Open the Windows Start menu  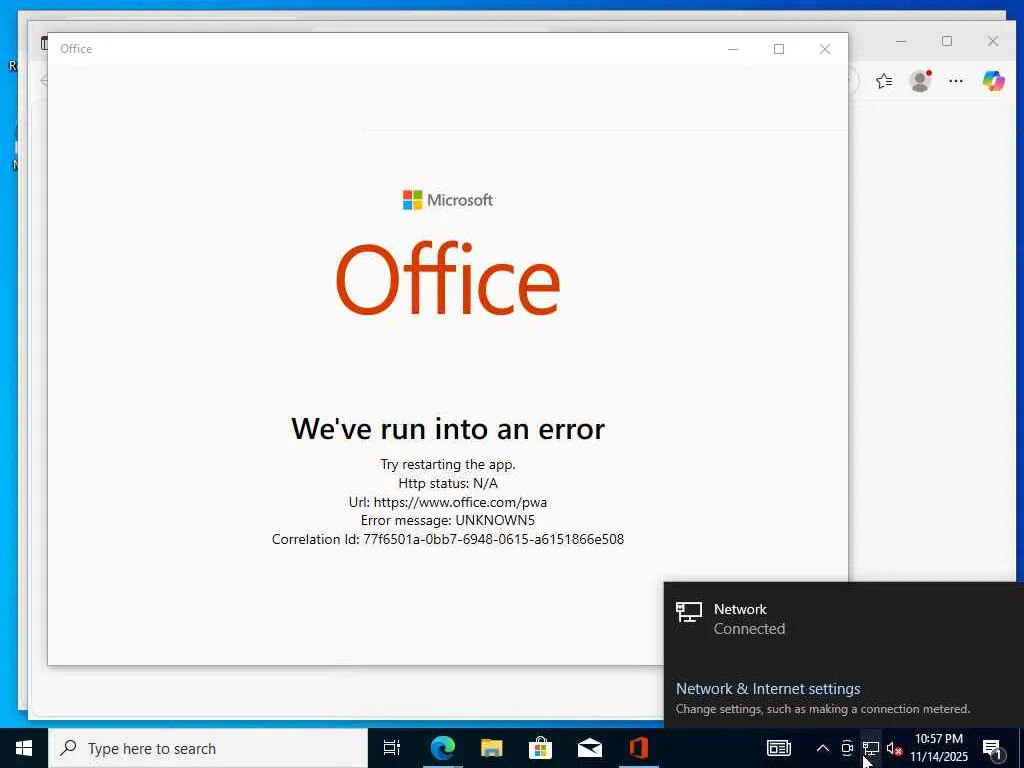coord(24,748)
